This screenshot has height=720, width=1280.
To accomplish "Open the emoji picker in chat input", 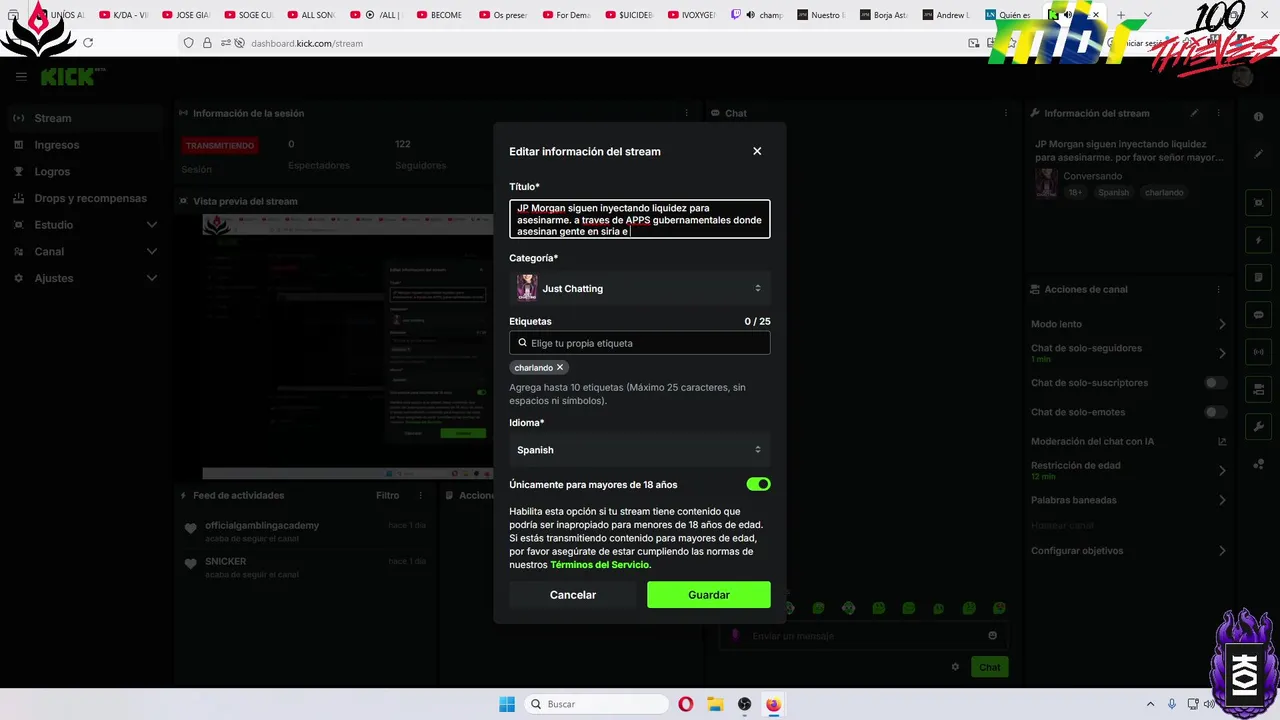I will [x=992, y=635].
